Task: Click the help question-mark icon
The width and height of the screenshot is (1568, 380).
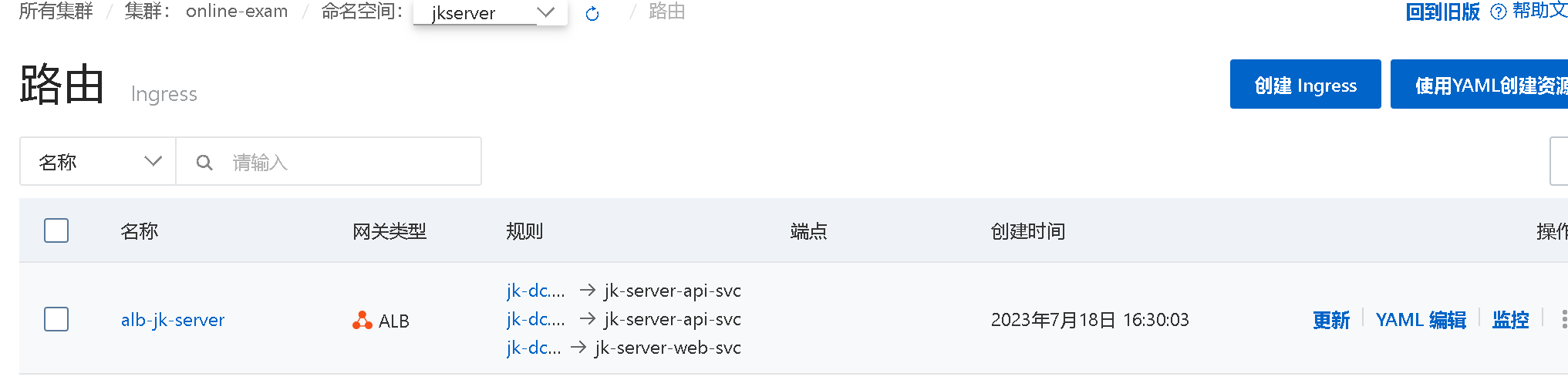Action: pos(1498,12)
